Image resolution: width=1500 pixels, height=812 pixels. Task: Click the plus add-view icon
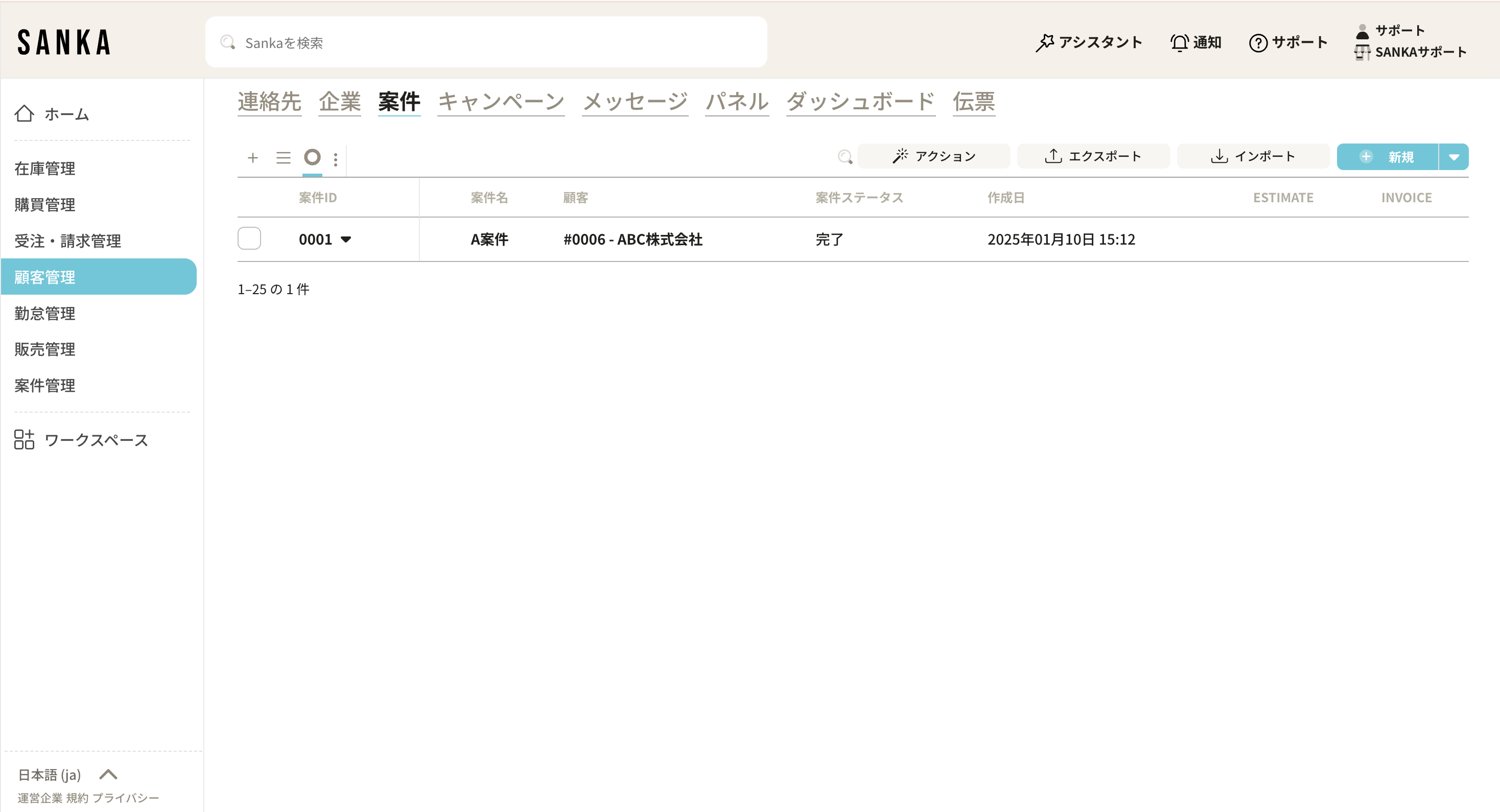pyautogui.click(x=253, y=158)
